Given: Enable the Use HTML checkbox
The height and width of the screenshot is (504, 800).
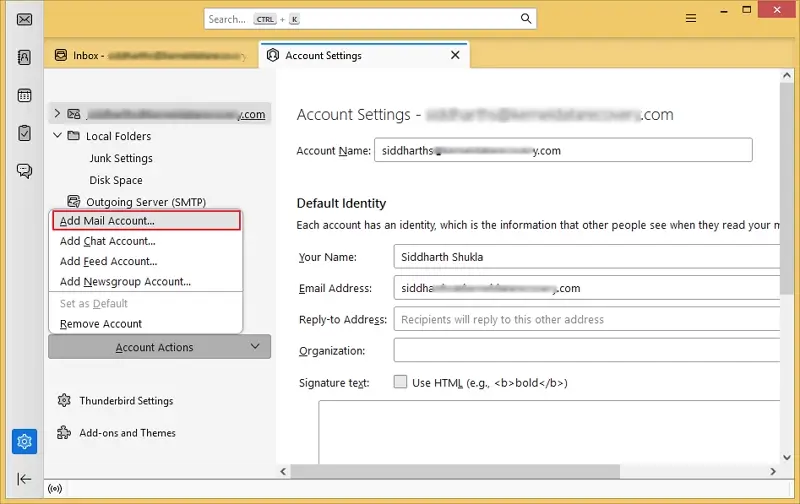Looking at the screenshot, I should [401, 382].
